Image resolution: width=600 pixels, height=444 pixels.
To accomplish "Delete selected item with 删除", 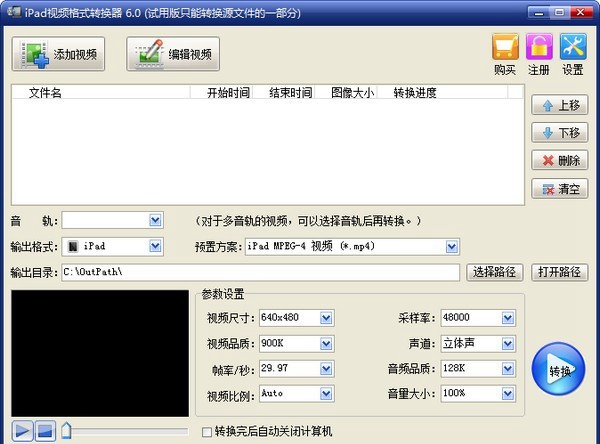I will pos(559,160).
